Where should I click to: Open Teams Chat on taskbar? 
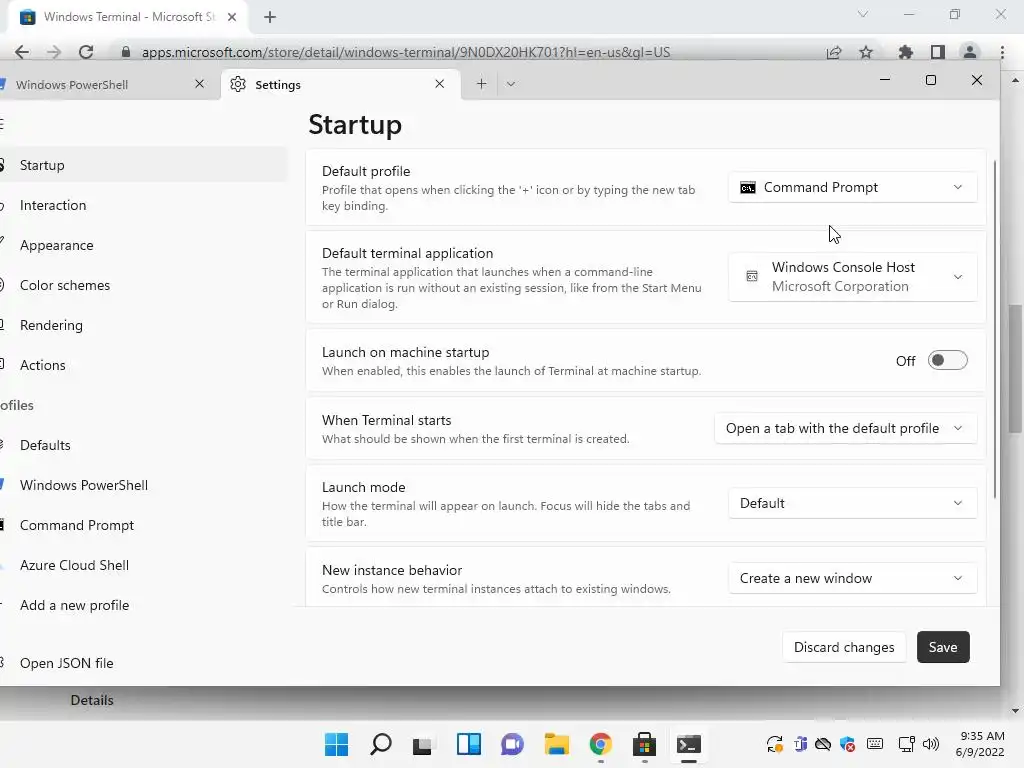click(513, 744)
